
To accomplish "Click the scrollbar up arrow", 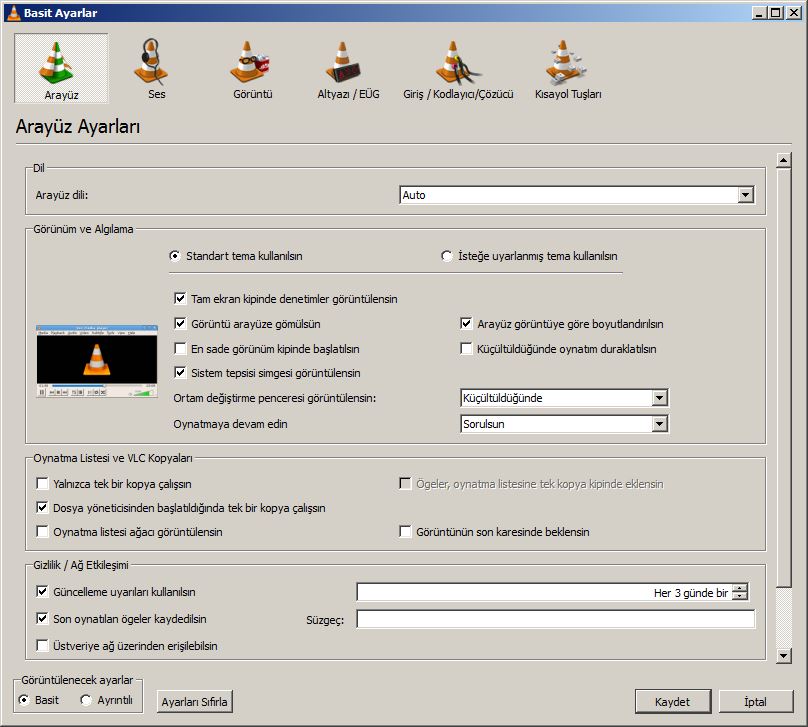I will click(x=783, y=160).
